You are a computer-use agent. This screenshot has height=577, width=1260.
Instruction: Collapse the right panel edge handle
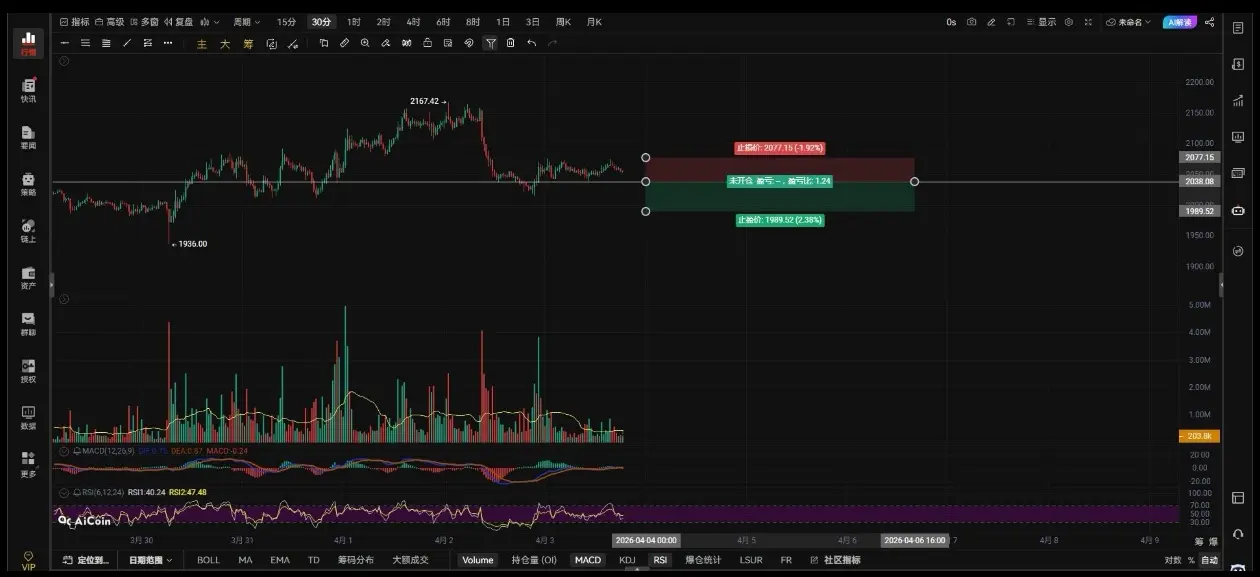click(1221, 285)
